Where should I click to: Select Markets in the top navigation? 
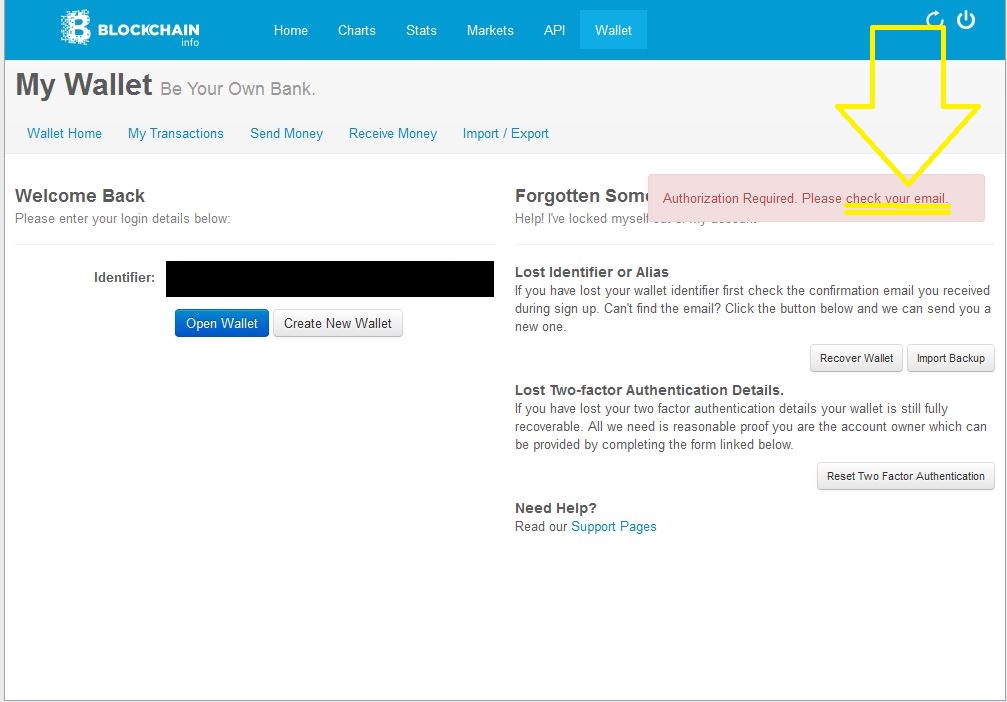coord(490,30)
